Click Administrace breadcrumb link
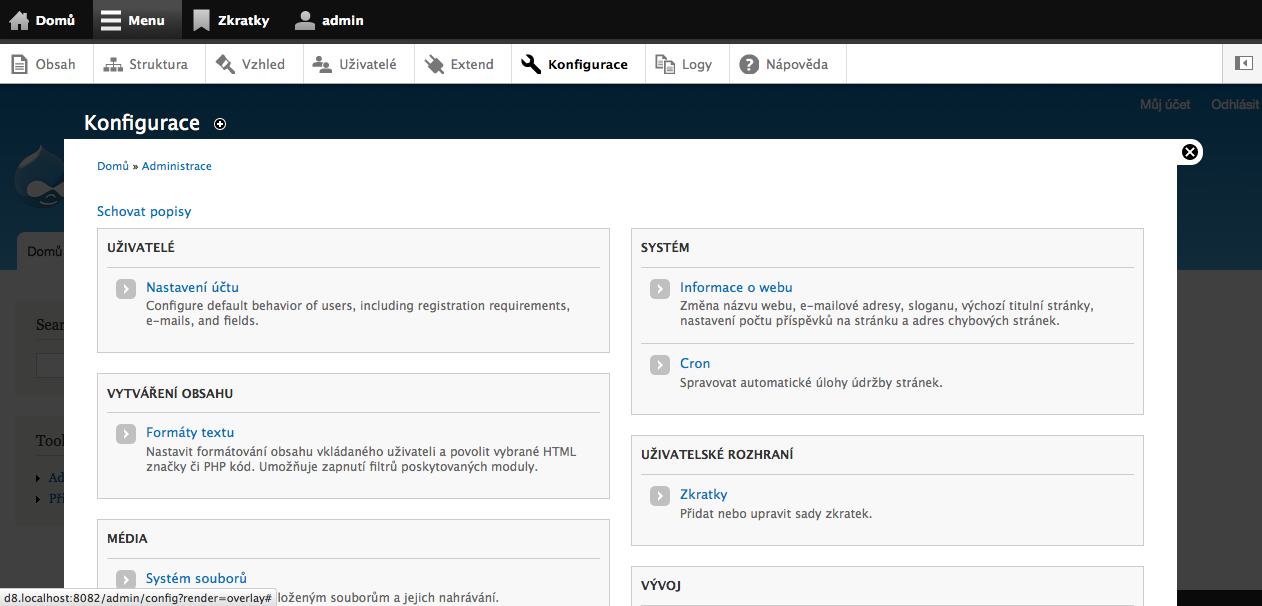The width and height of the screenshot is (1262, 606). pos(177,166)
